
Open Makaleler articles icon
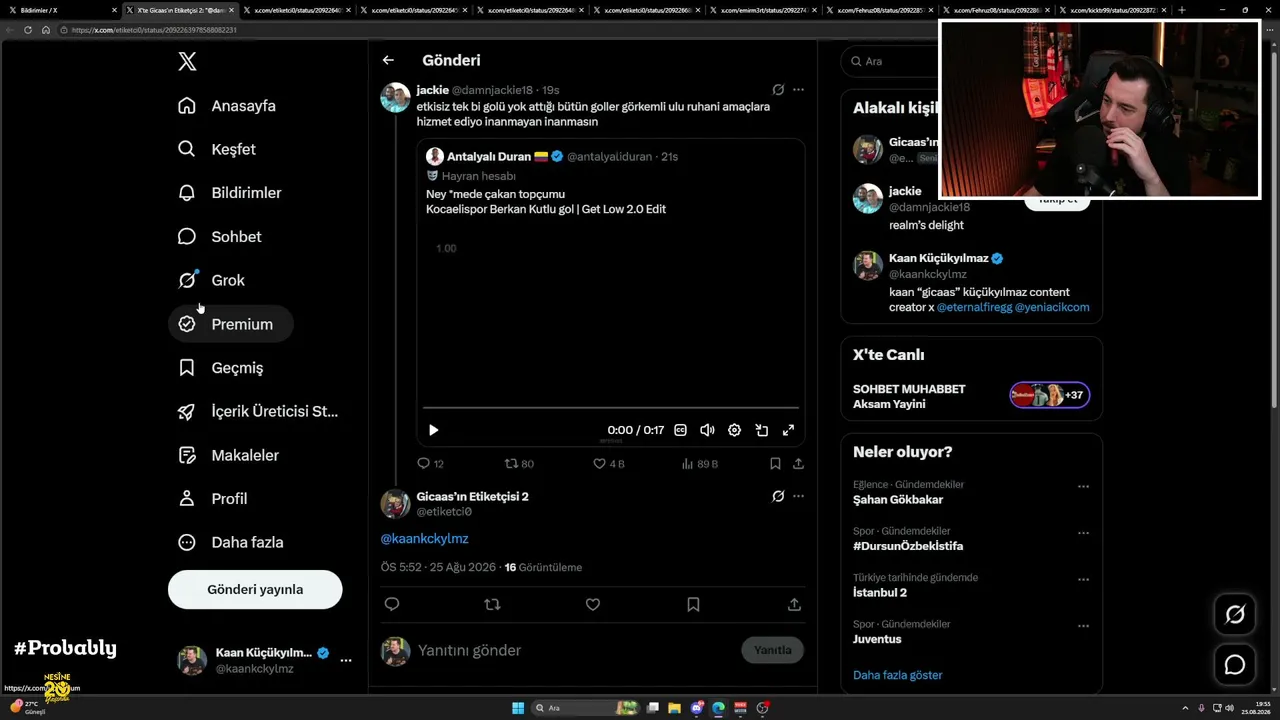[187, 455]
